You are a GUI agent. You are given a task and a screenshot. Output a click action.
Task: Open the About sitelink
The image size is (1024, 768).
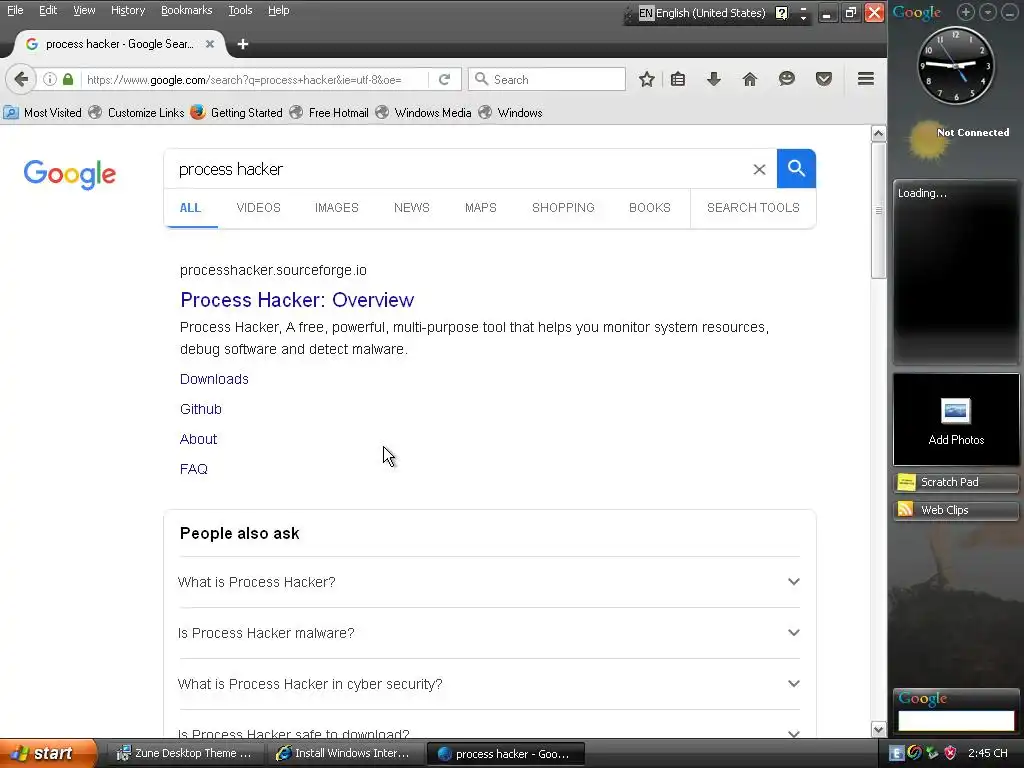[198, 440]
